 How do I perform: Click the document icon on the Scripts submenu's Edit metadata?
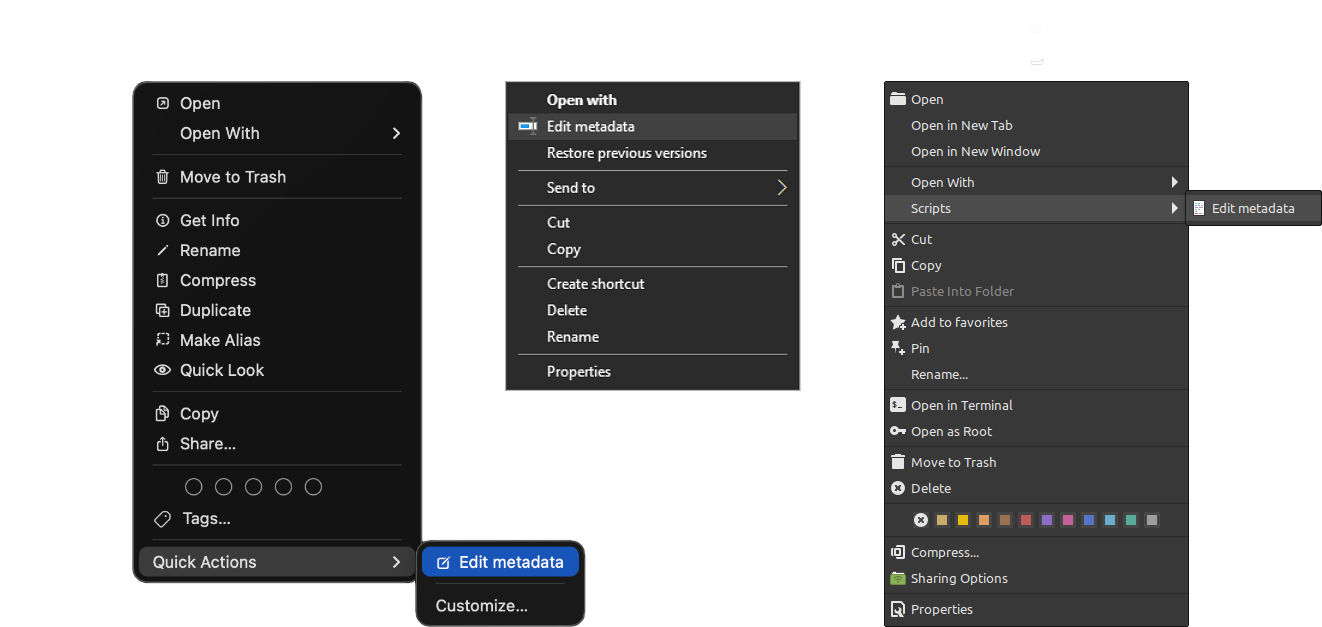tap(1199, 208)
